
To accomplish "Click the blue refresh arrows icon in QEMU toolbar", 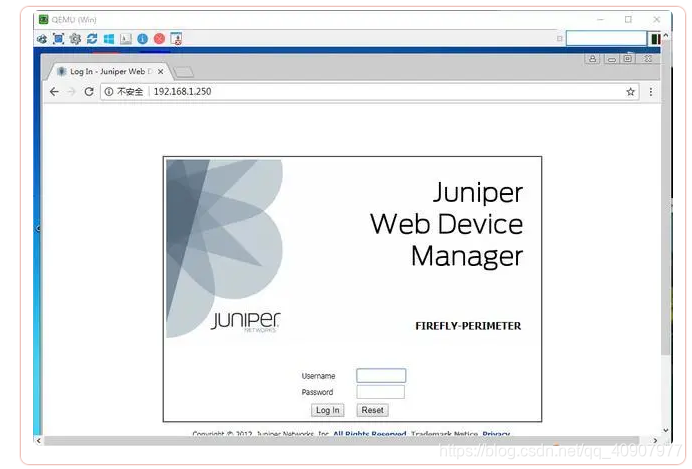I will (92, 39).
